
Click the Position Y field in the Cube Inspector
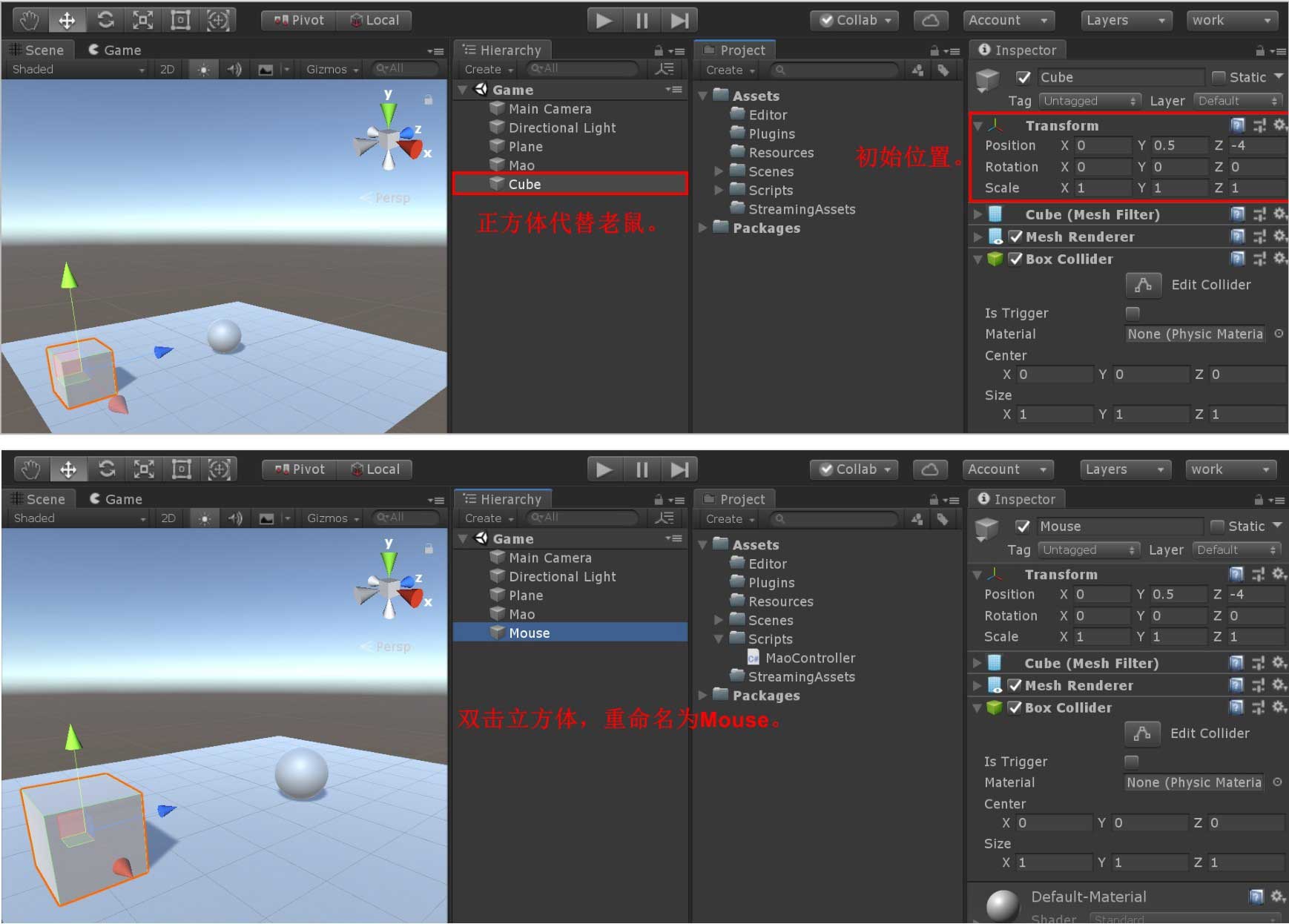[x=1178, y=145]
